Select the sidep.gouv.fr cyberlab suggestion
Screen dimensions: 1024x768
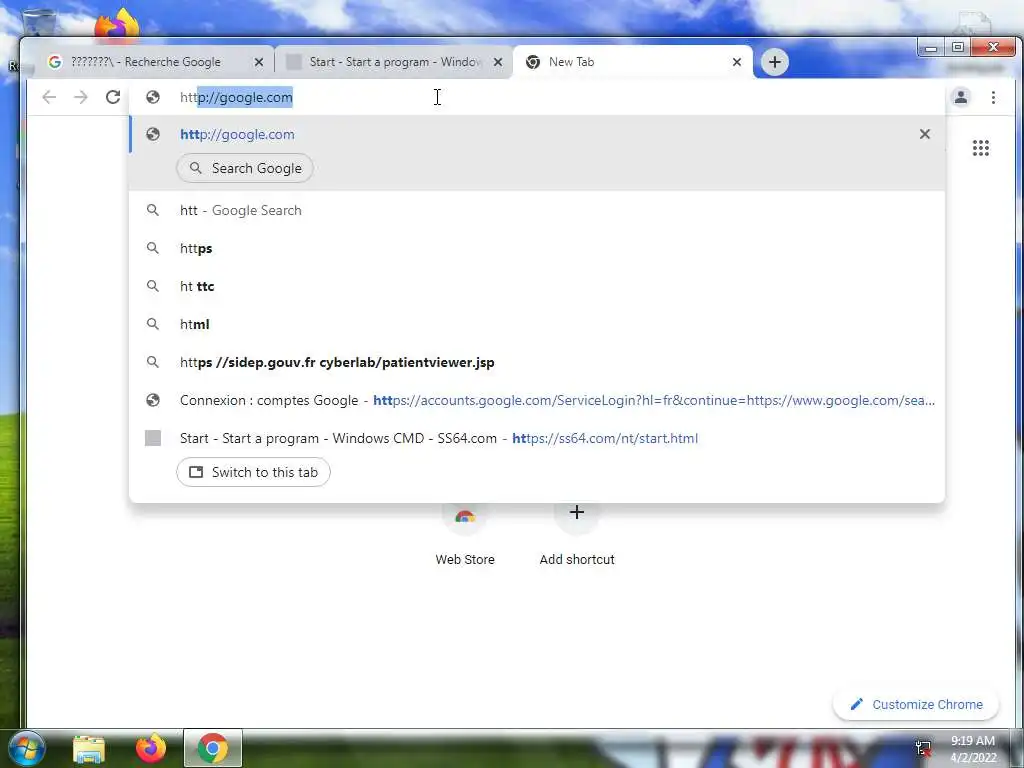[537, 362]
